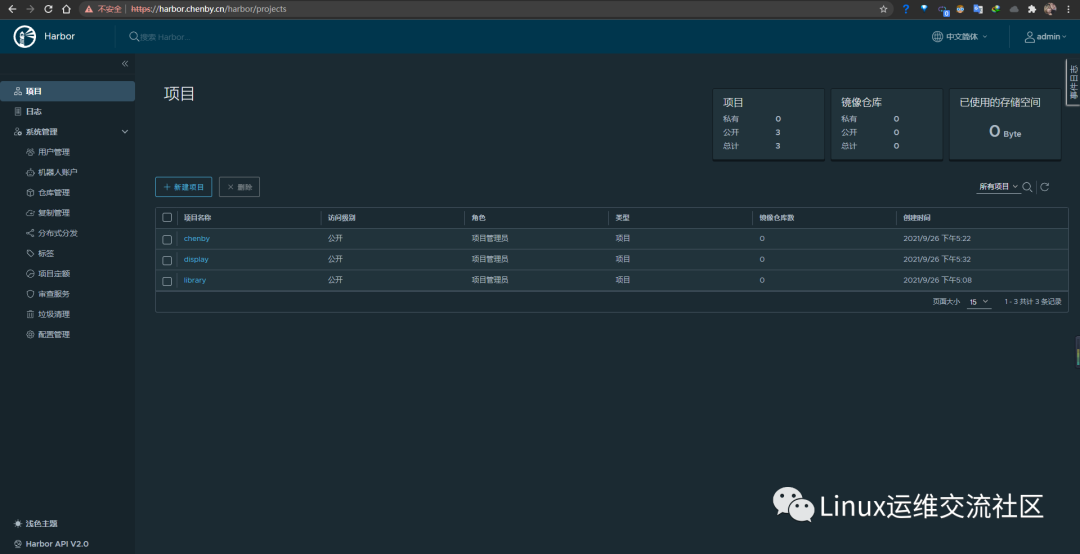Open the library project link
The image size is (1080, 554).
195,280
